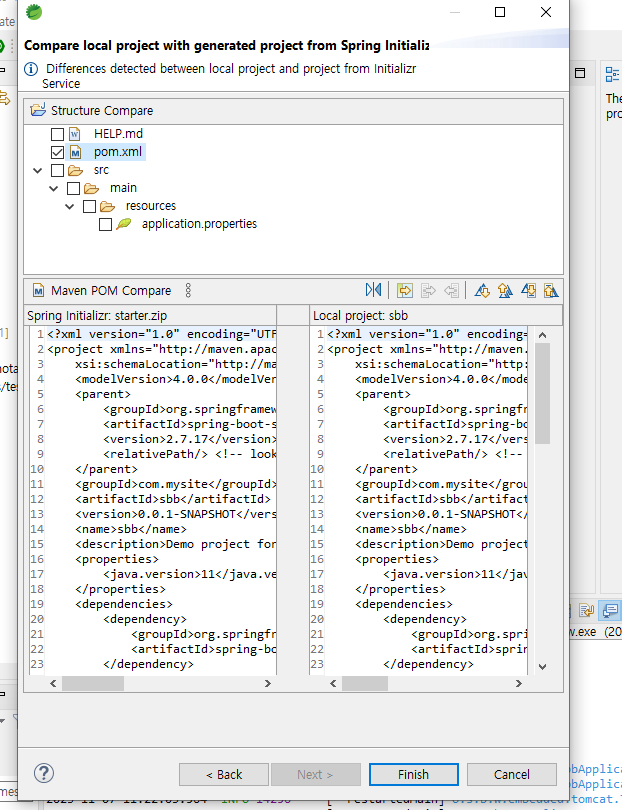The image size is (622, 810).
Task: Click line 8 version 2.7.17 in left pane
Action: click(189, 439)
